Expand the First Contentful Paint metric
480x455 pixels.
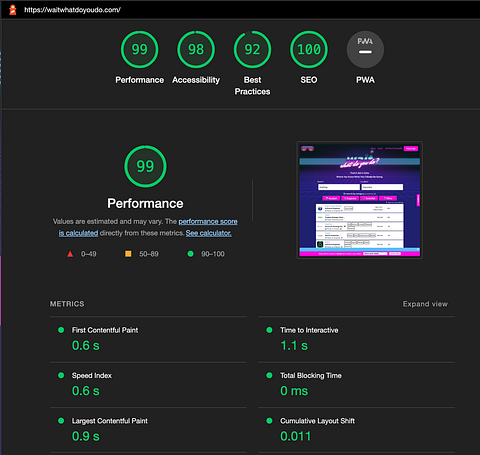[x=148, y=339]
